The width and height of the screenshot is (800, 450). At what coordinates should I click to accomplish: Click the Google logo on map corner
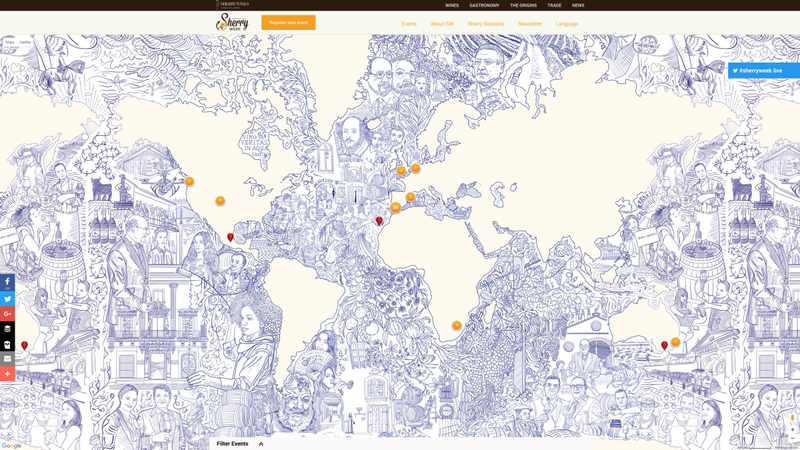11,445
